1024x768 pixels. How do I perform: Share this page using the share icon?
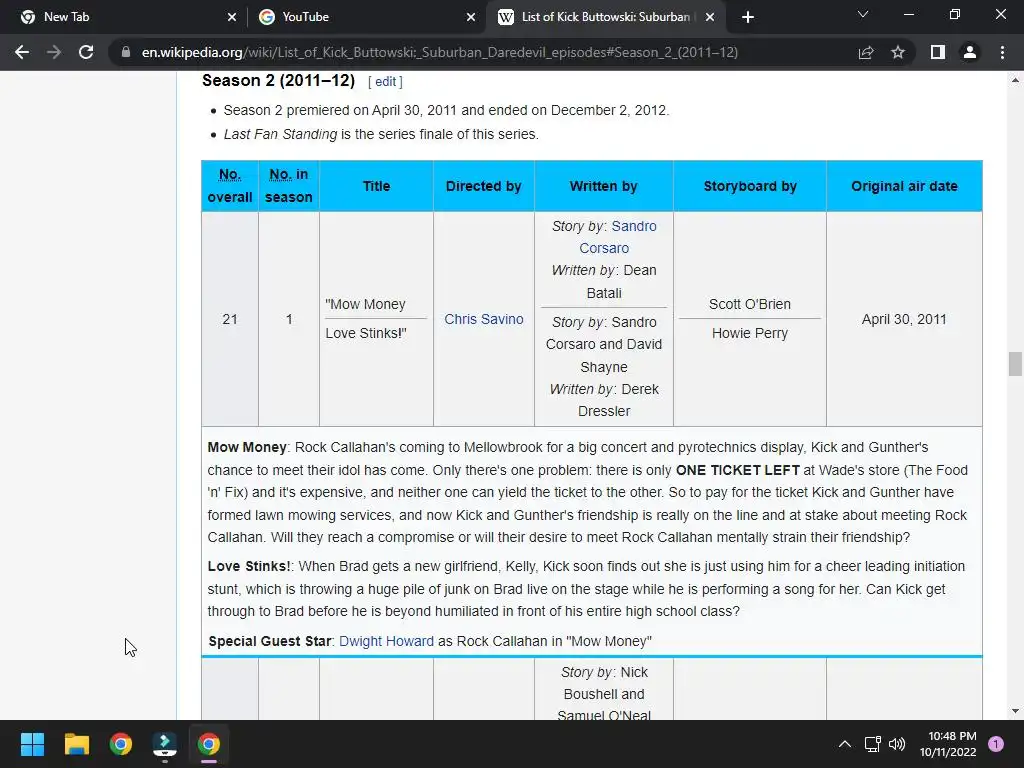click(866, 52)
